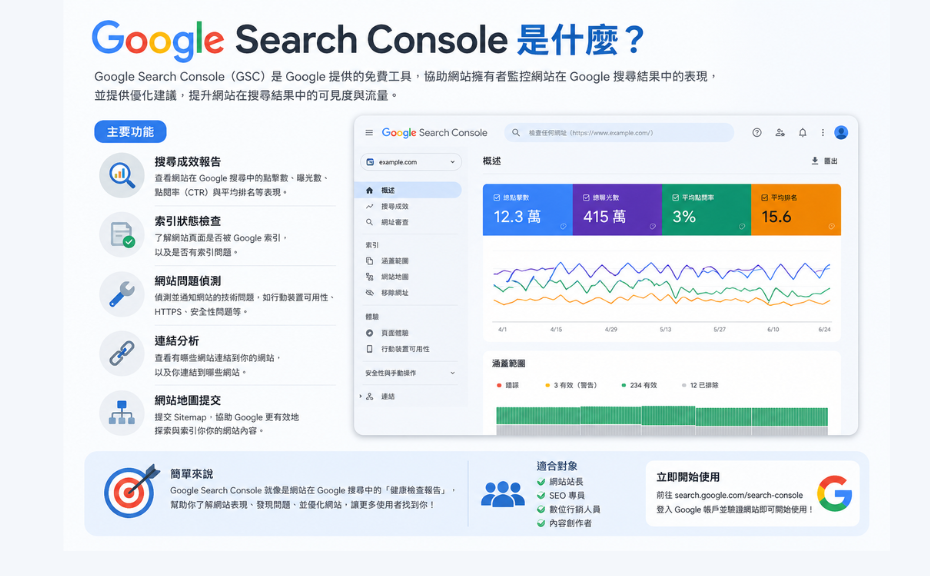Open the user management icon

tap(780, 132)
